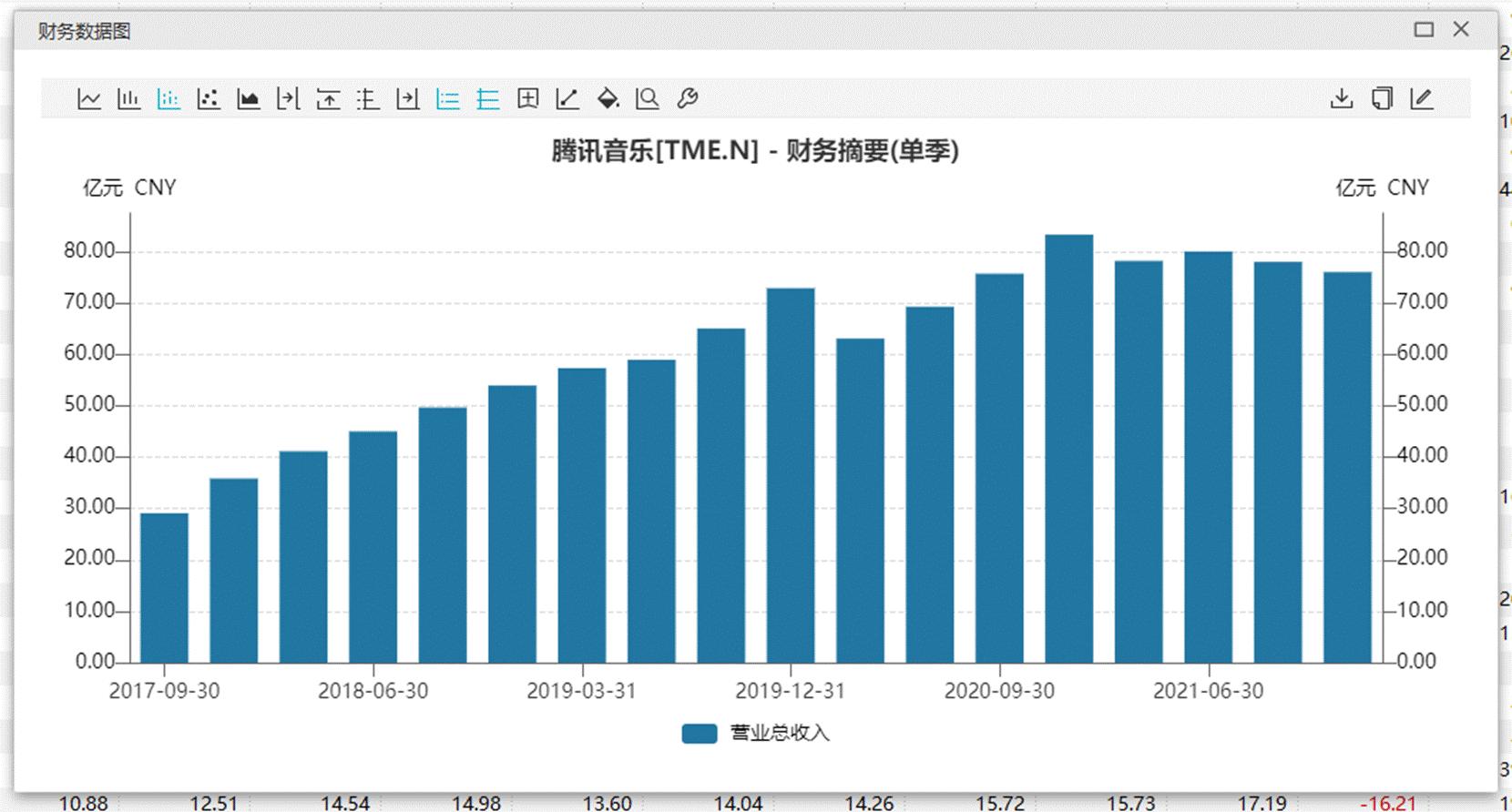This screenshot has height=812, width=1512.
Task: Open the paint bucket fill color tool
Action: (608, 98)
